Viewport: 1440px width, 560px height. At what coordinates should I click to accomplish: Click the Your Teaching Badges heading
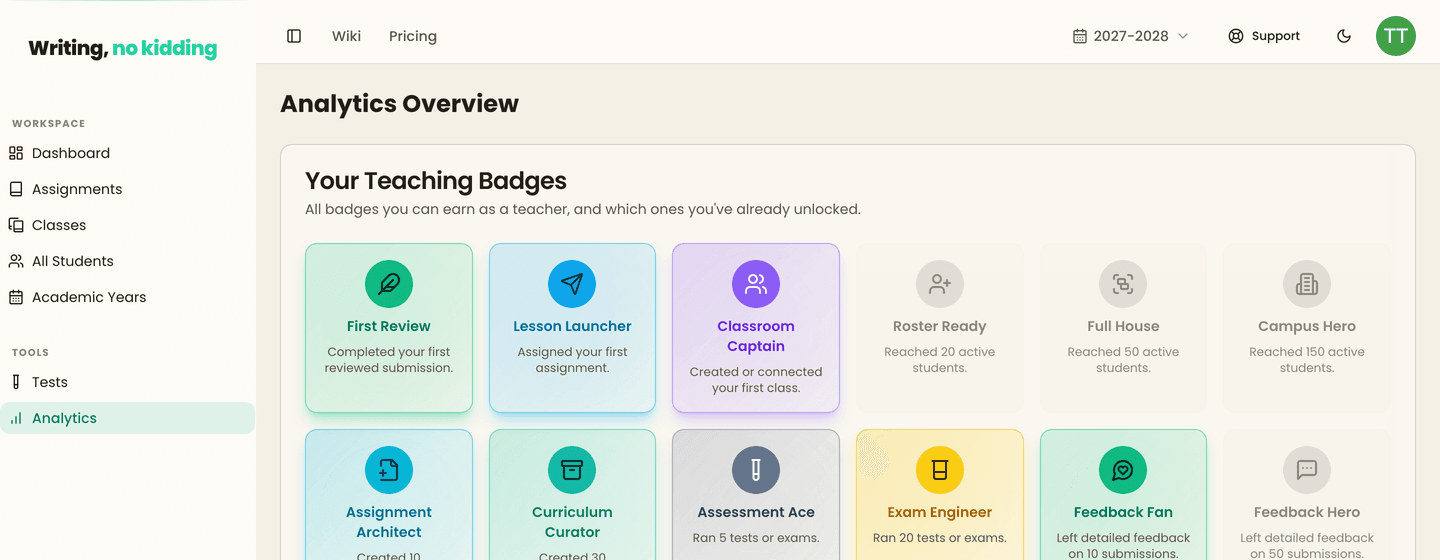(x=436, y=181)
